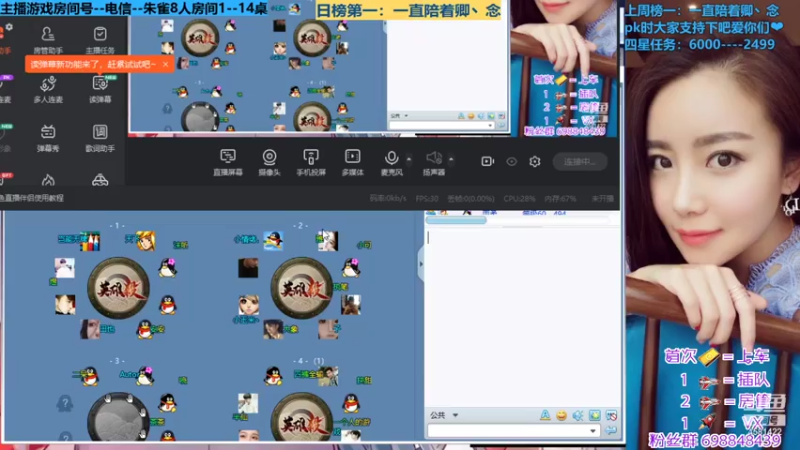
Task: Expand the speaker volume arrow
Action: [x=451, y=159]
